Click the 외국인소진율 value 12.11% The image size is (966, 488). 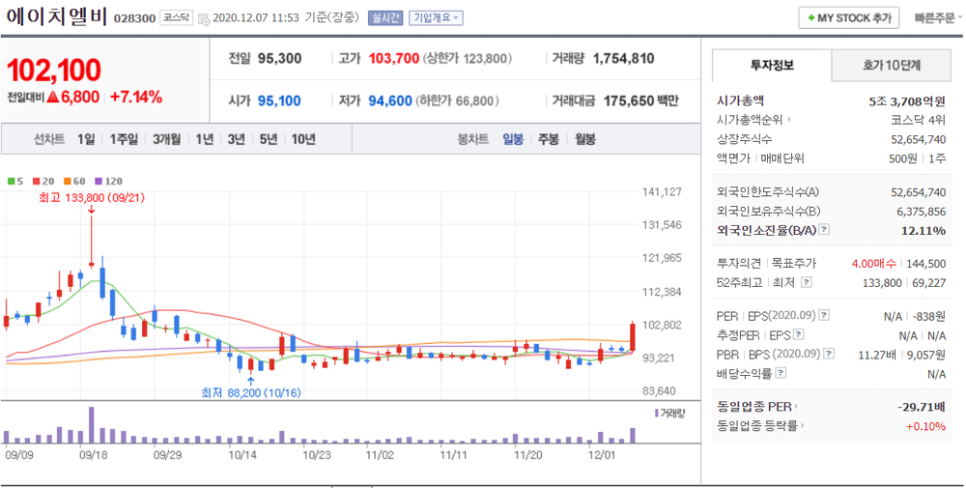tap(925, 230)
